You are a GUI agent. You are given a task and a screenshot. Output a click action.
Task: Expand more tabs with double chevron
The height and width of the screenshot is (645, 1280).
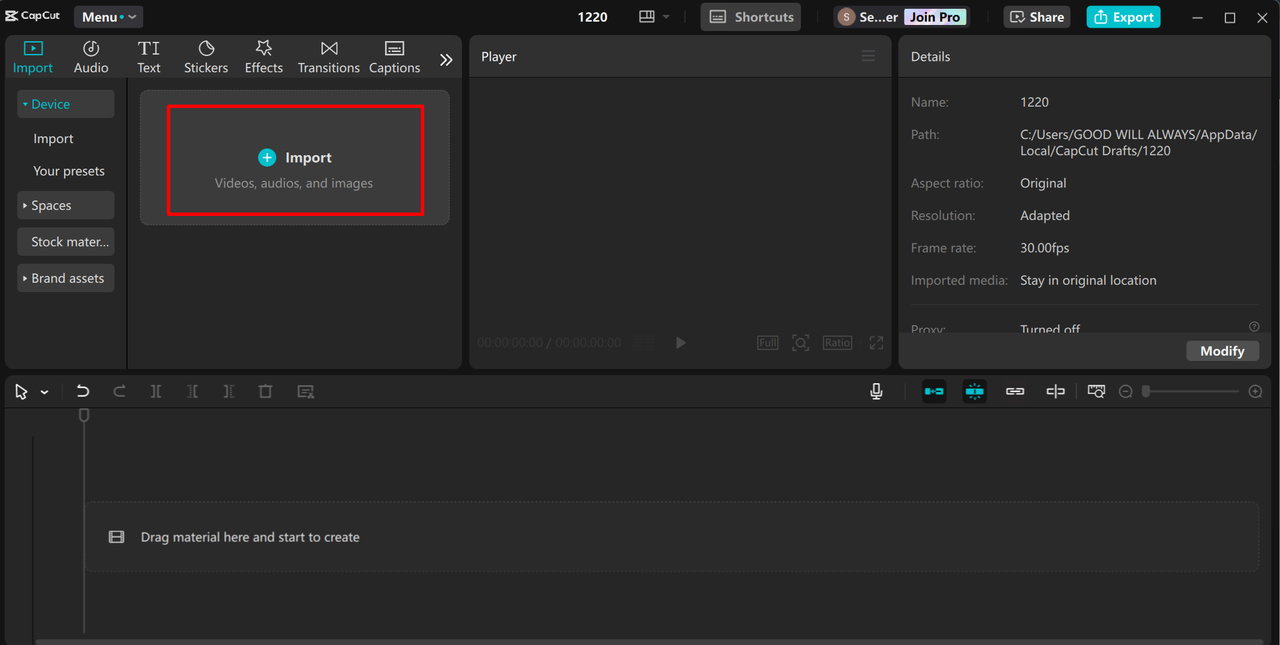[446, 60]
